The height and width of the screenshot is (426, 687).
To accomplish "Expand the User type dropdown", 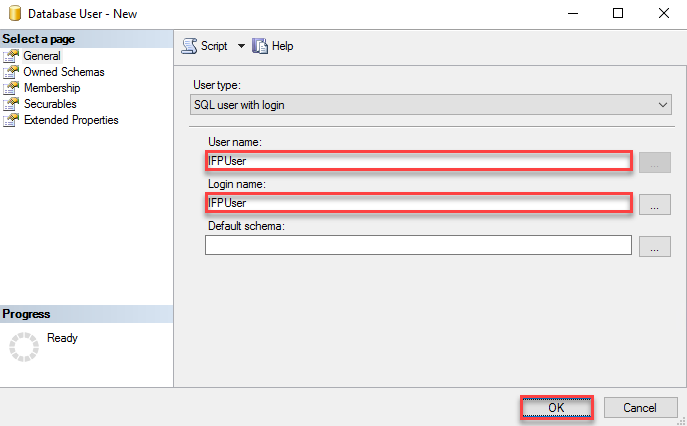I will tap(663, 104).
